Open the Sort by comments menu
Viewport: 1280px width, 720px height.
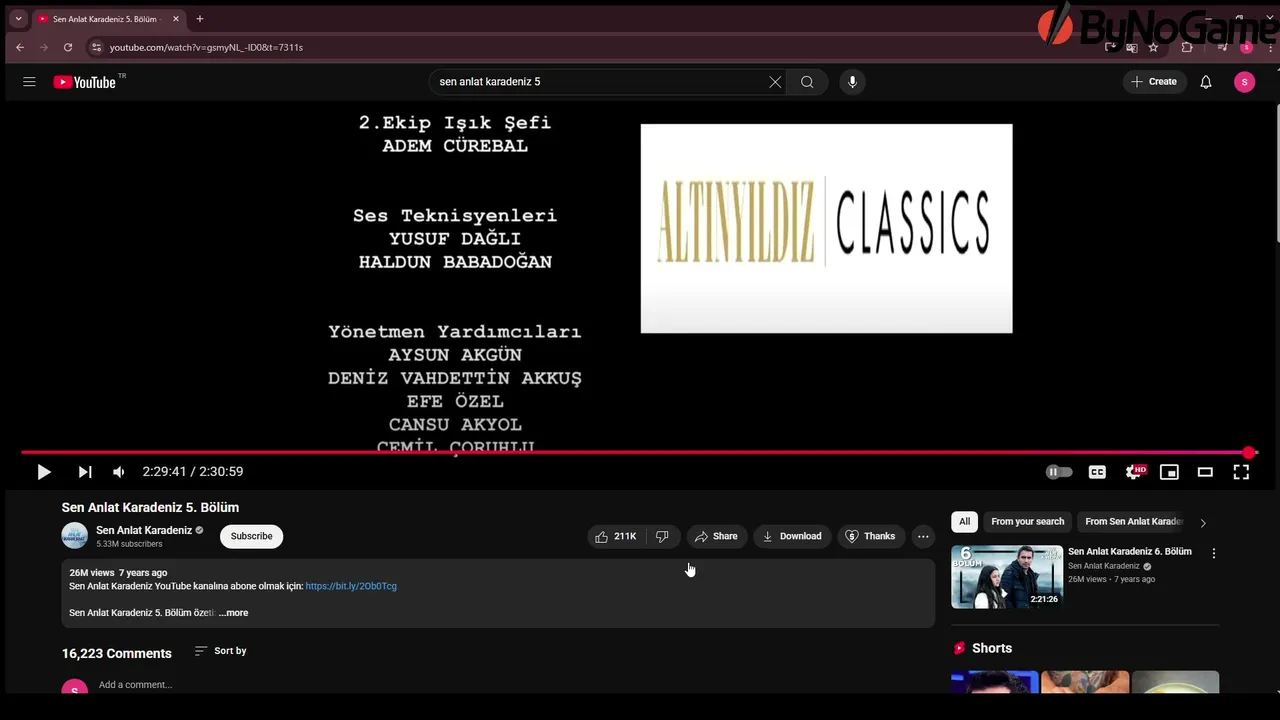(220, 651)
